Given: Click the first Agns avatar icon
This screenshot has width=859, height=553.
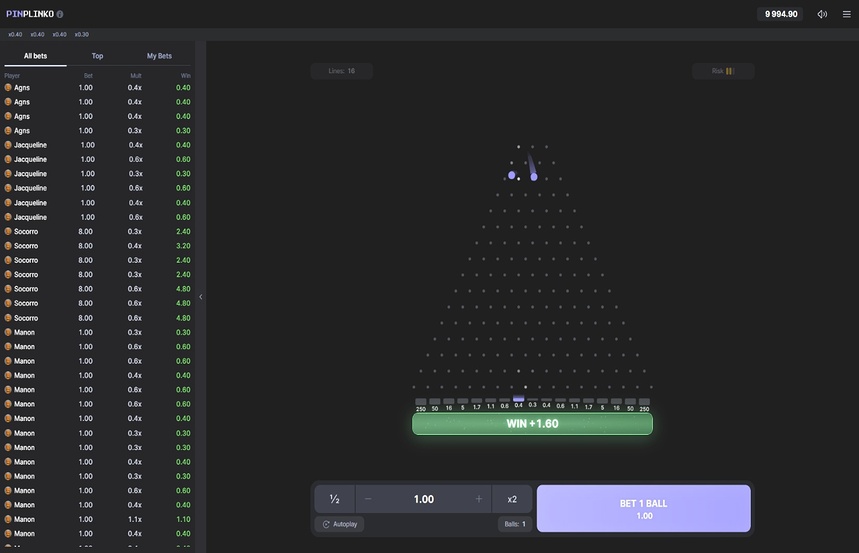Looking at the screenshot, I should (8, 88).
